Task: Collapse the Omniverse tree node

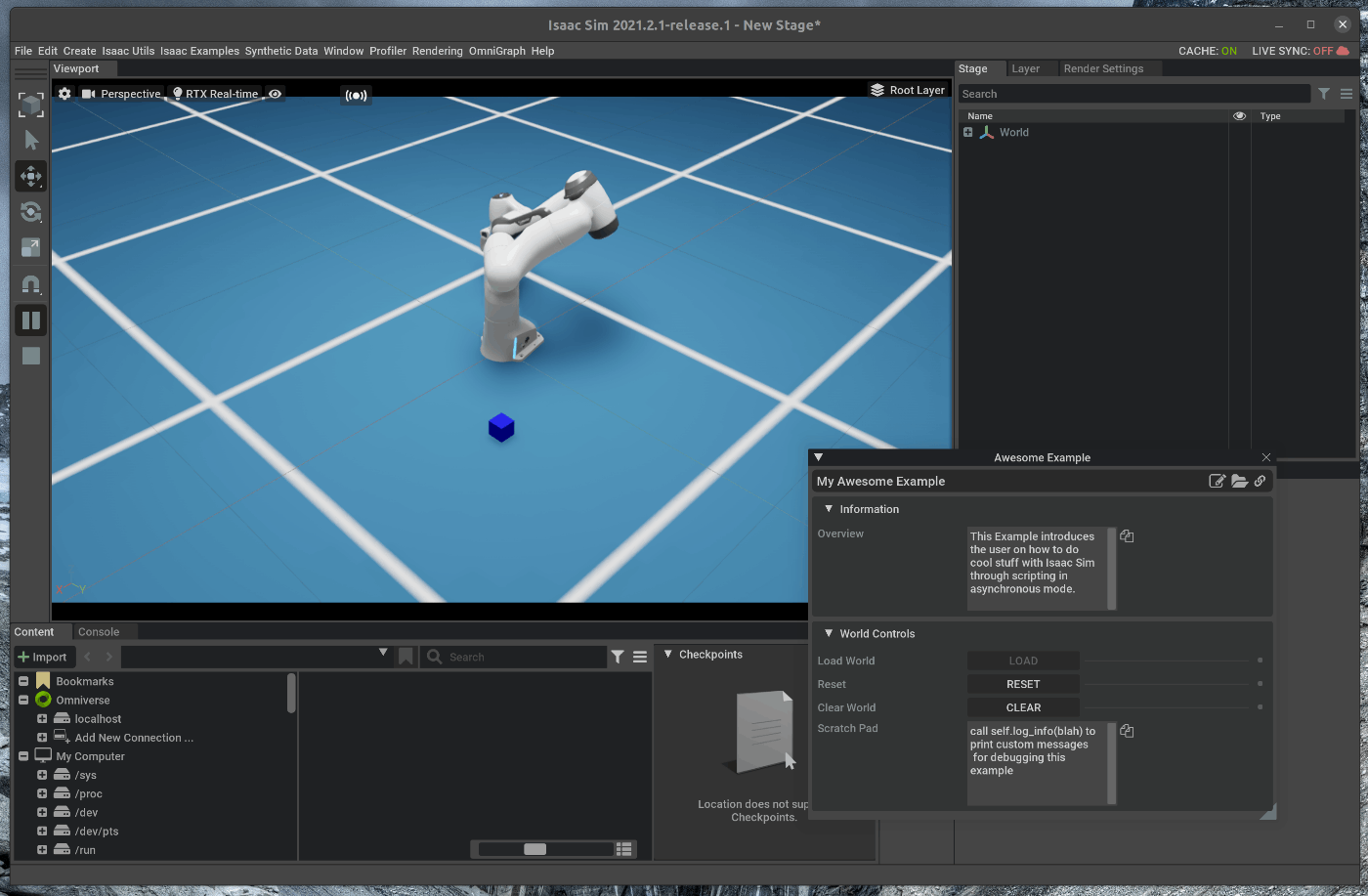Action: [23, 700]
